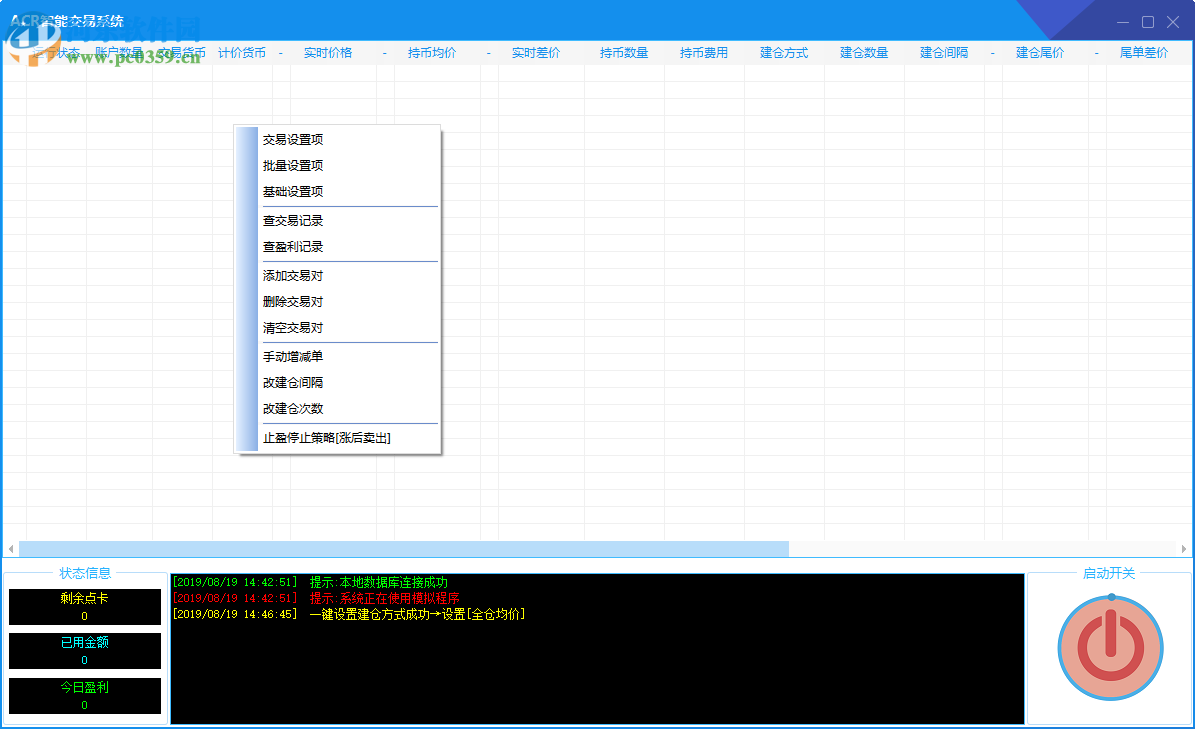The width and height of the screenshot is (1195, 729).
Task: Click 查交易记录 to view trade records
Action: click(293, 220)
